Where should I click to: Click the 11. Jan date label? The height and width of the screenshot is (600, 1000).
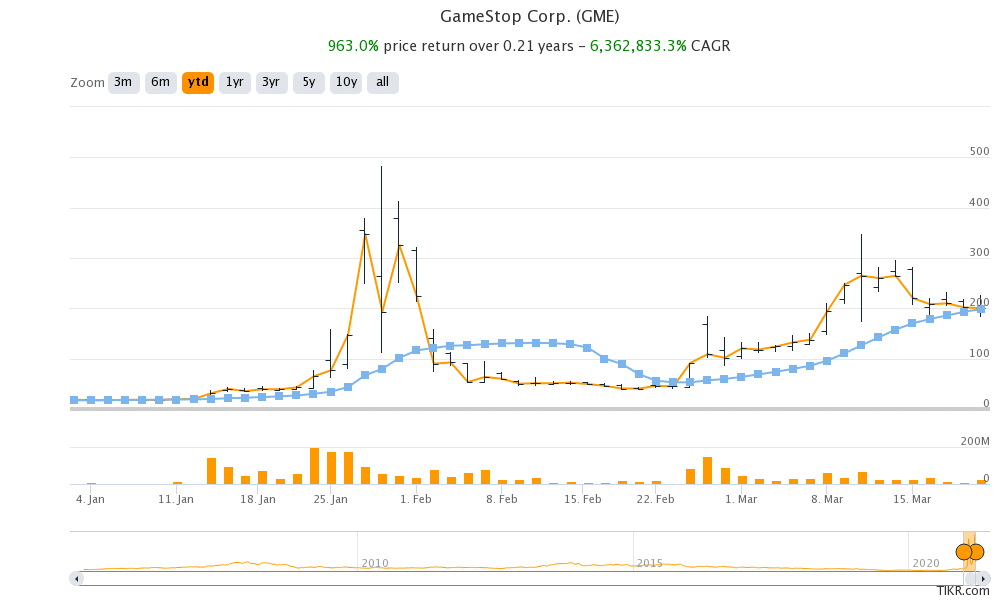click(x=176, y=499)
